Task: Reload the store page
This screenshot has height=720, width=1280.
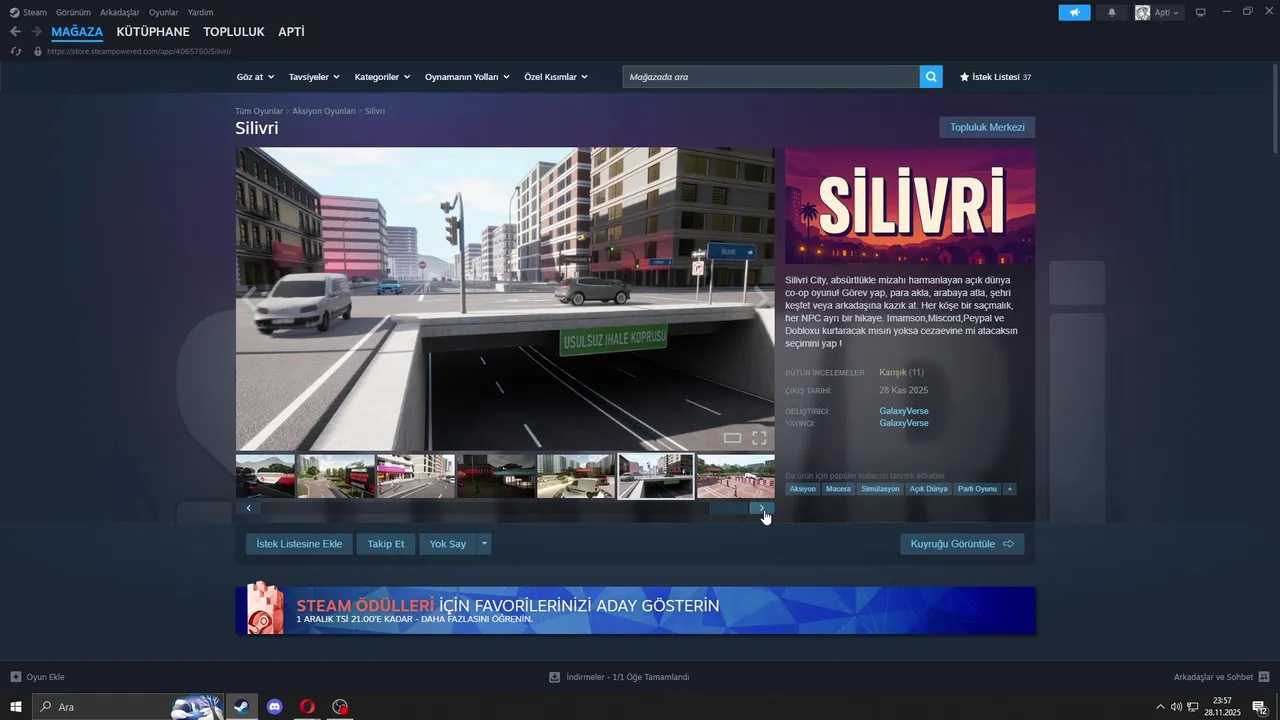Action: pyautogui.click(x=15, y=51)
